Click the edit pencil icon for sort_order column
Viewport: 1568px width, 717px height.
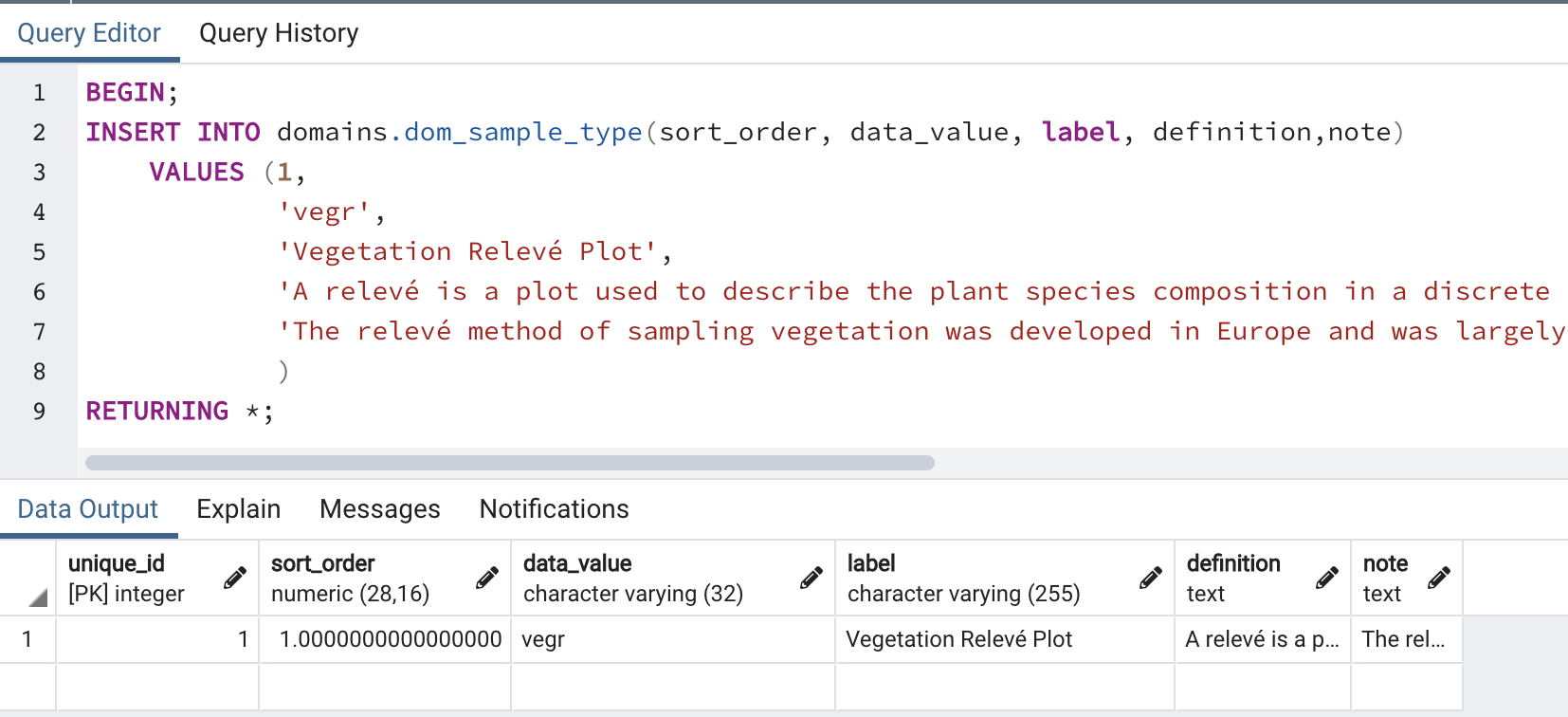(x=487, y=578)
